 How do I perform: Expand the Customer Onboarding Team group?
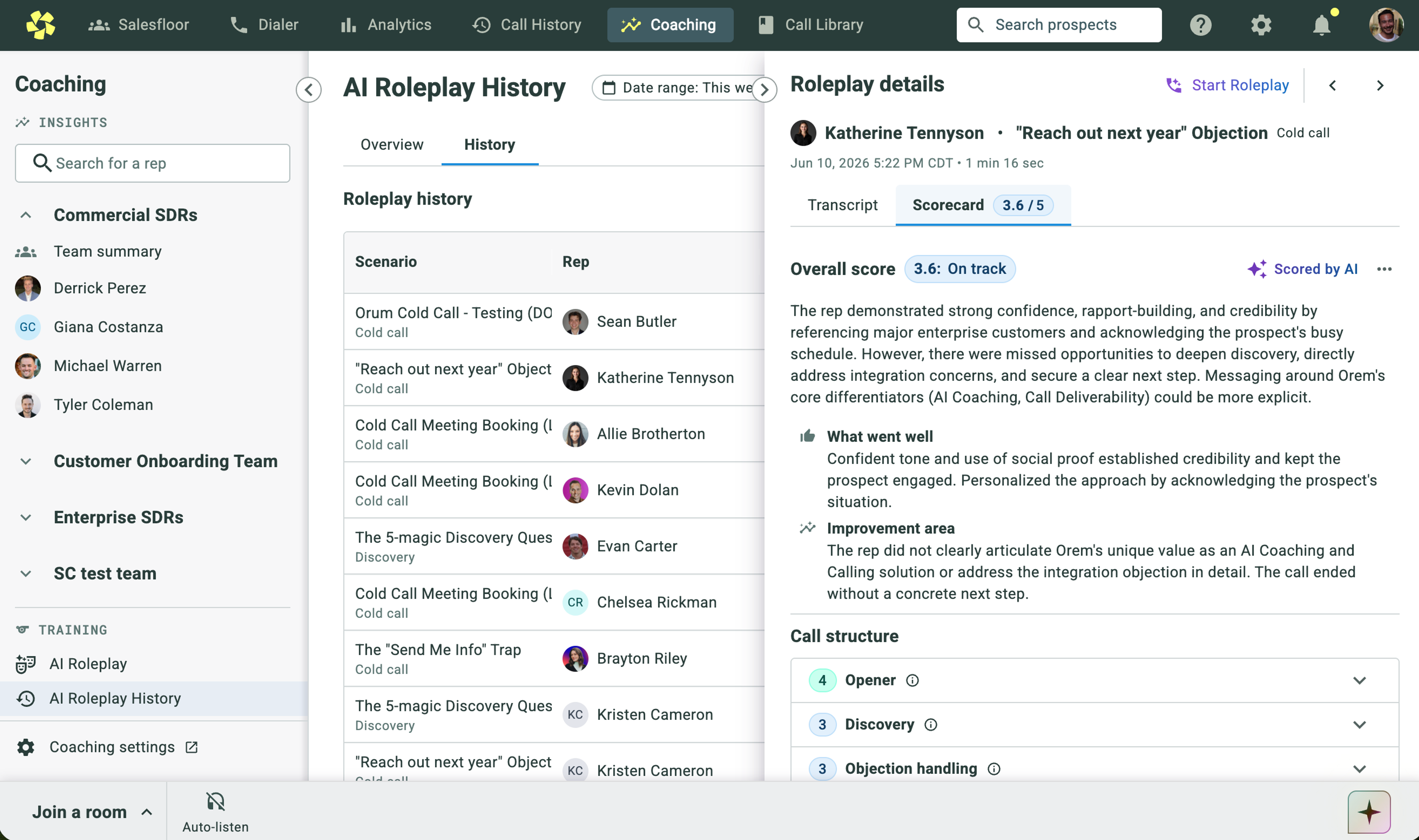pyautogui.click(x=25, y=461)
